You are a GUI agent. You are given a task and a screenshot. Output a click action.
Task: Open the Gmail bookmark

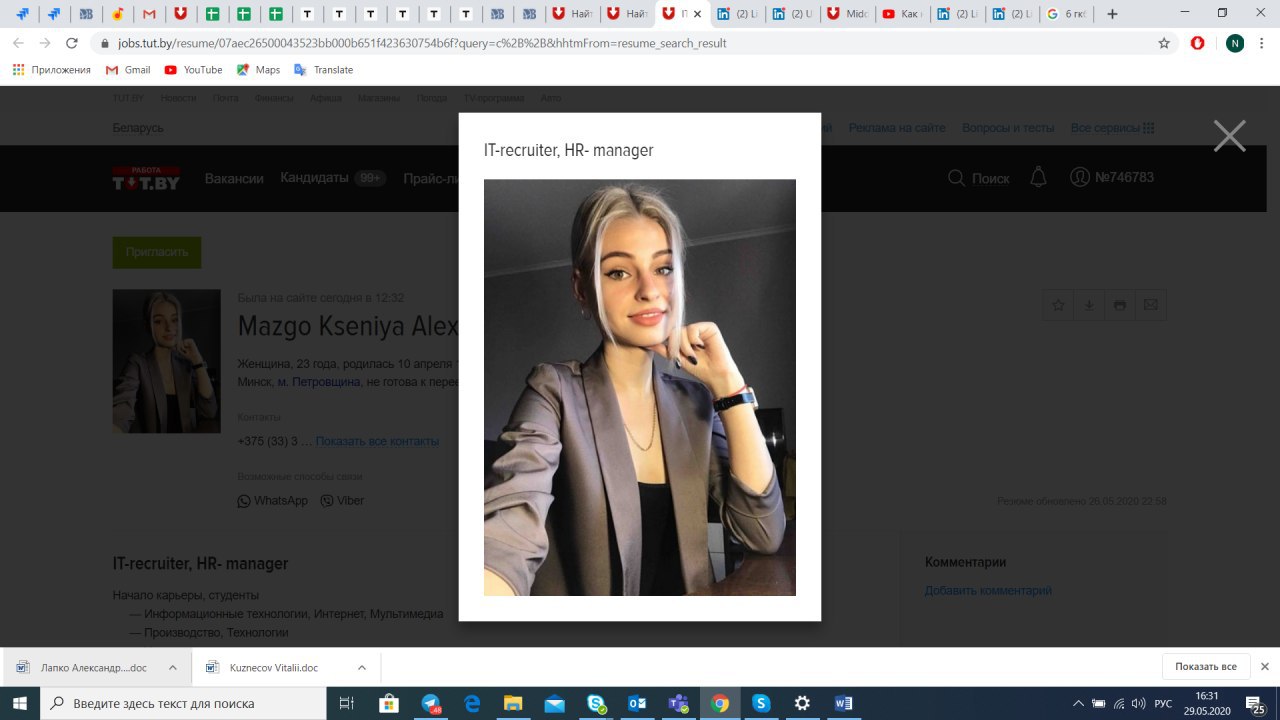pos(128,70)
